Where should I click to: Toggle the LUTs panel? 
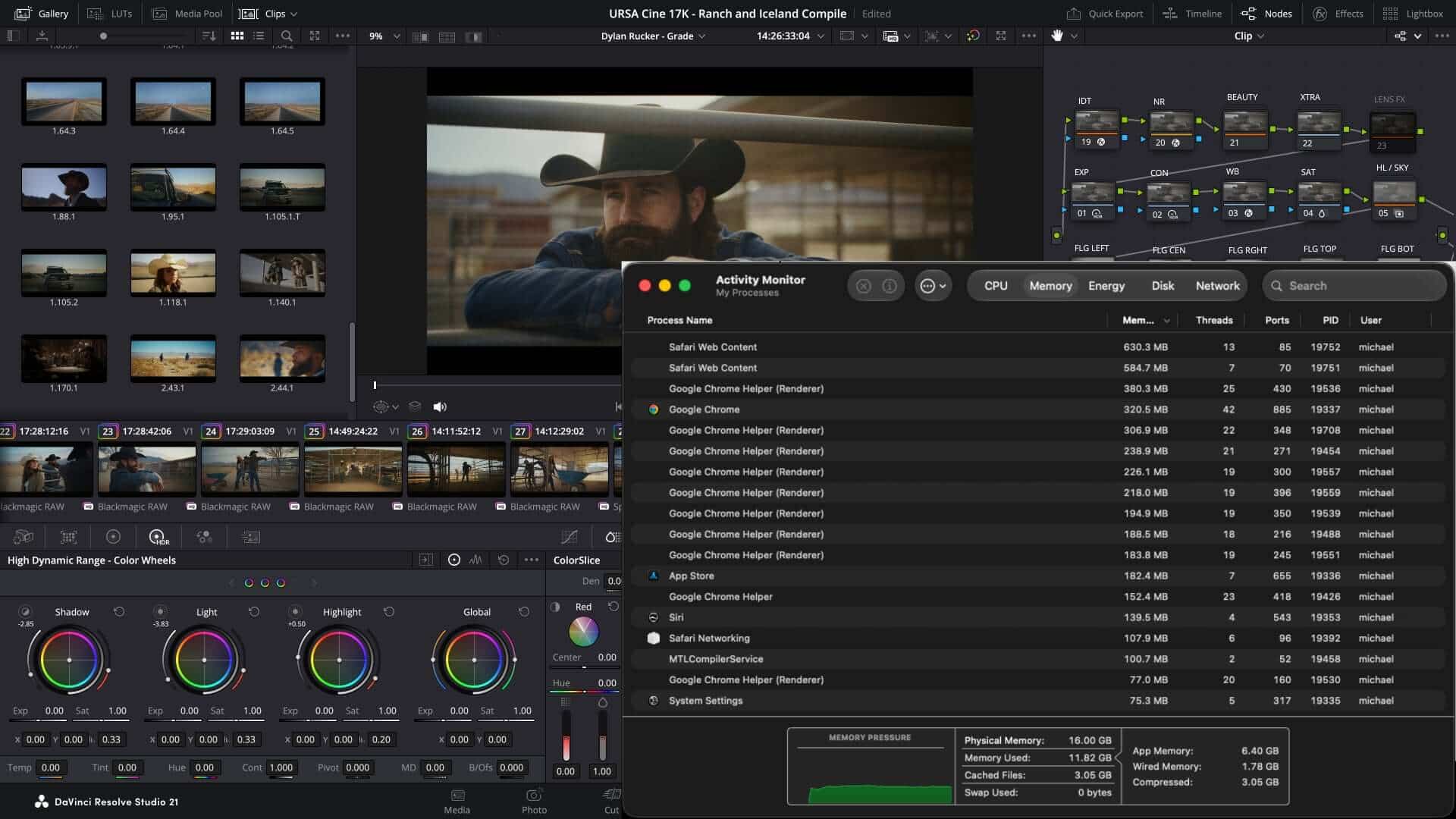(110, 14)
